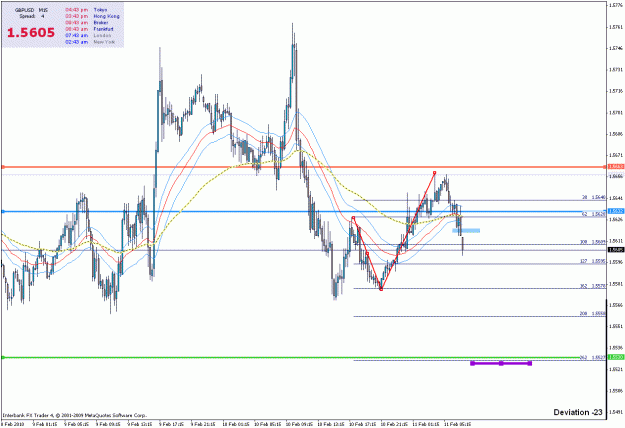
Task: Click the black current price tag on axis
Action: 616,250
